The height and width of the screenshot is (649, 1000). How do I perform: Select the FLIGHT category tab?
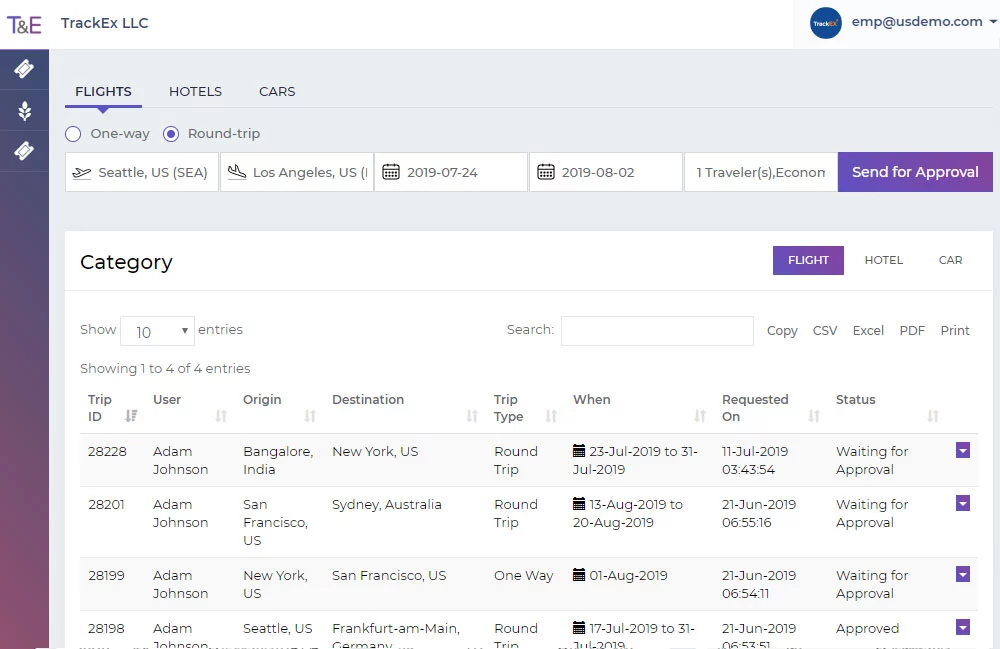[808, 260]
